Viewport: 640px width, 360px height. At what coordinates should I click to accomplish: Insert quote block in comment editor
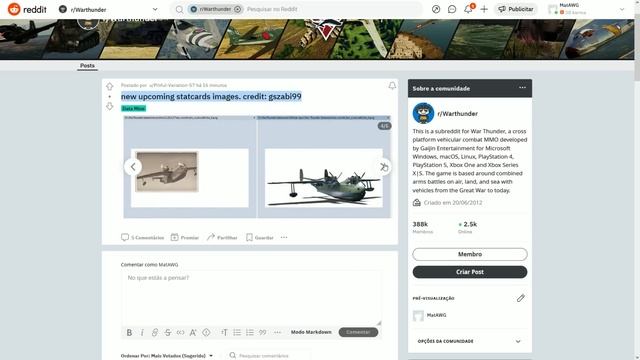262,333
